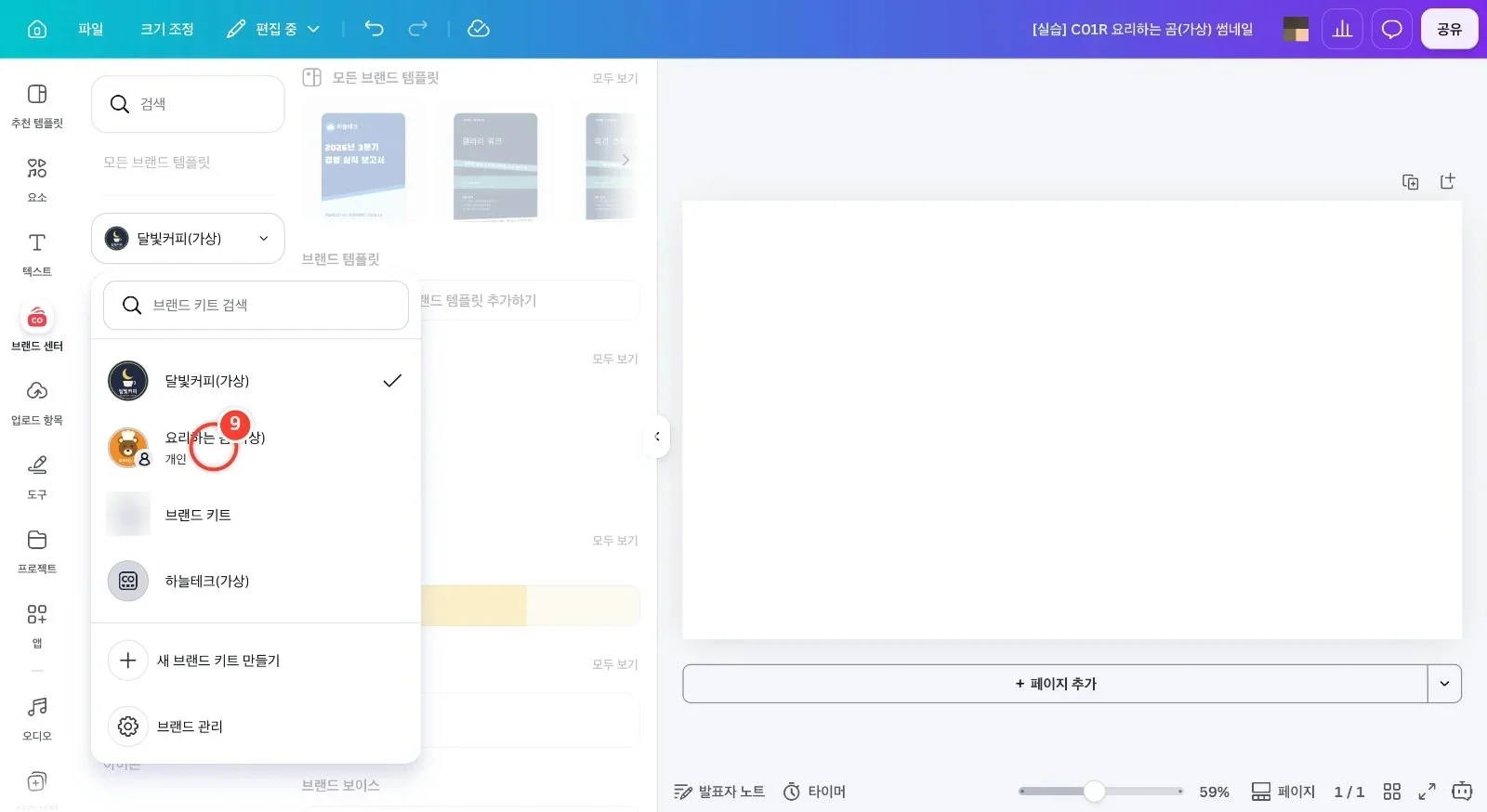1487x812 pixels.
Task: Click the 검색 search field
Action: (x=188, y=104)
